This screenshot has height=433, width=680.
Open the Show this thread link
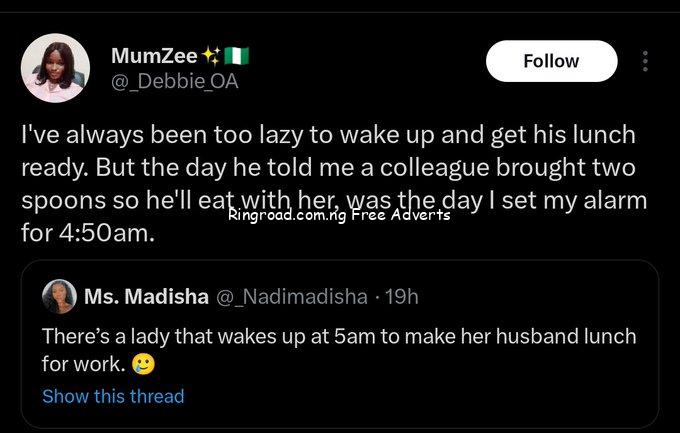coord(113,396)
